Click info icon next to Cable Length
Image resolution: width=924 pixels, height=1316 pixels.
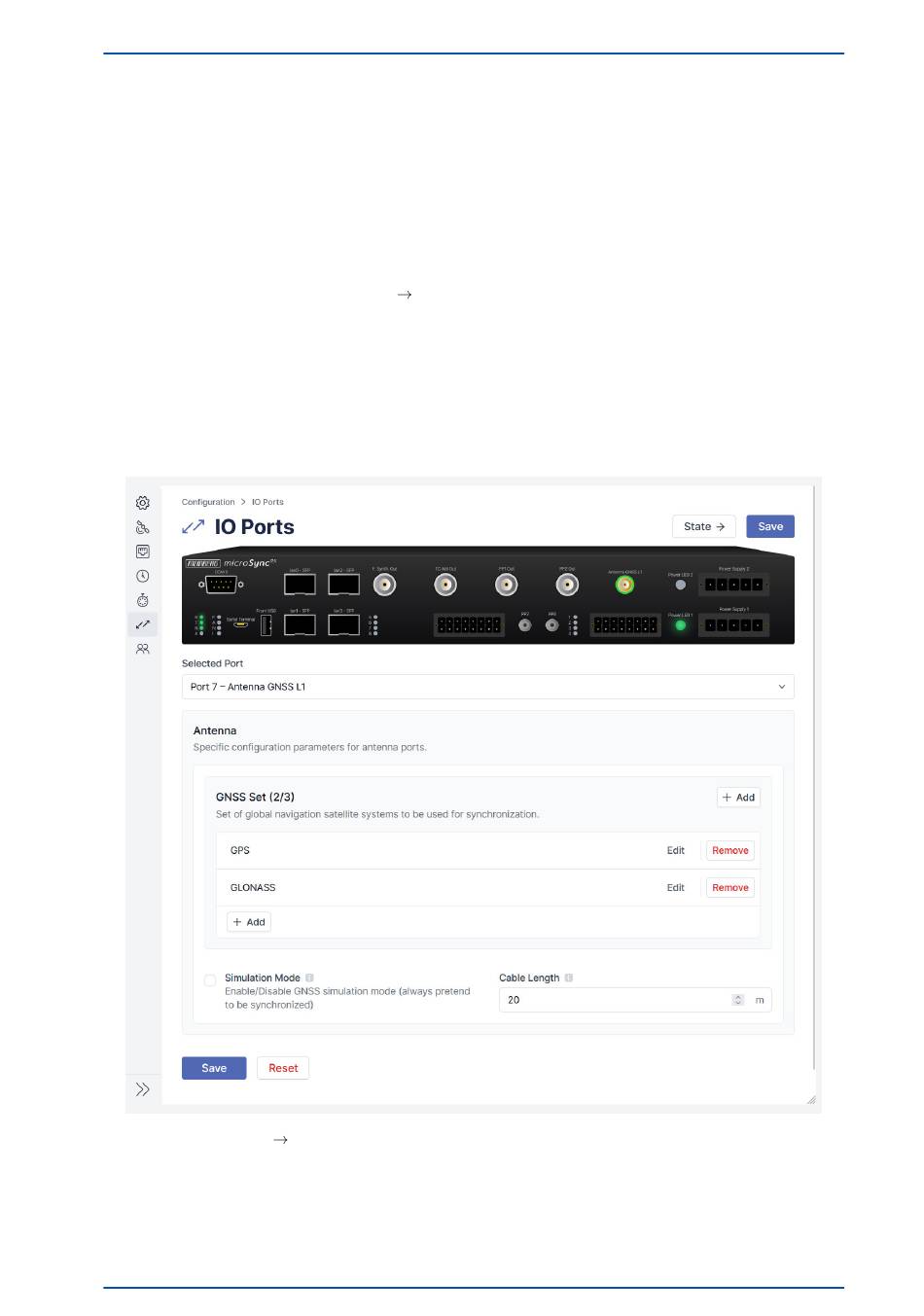point(569,978)
